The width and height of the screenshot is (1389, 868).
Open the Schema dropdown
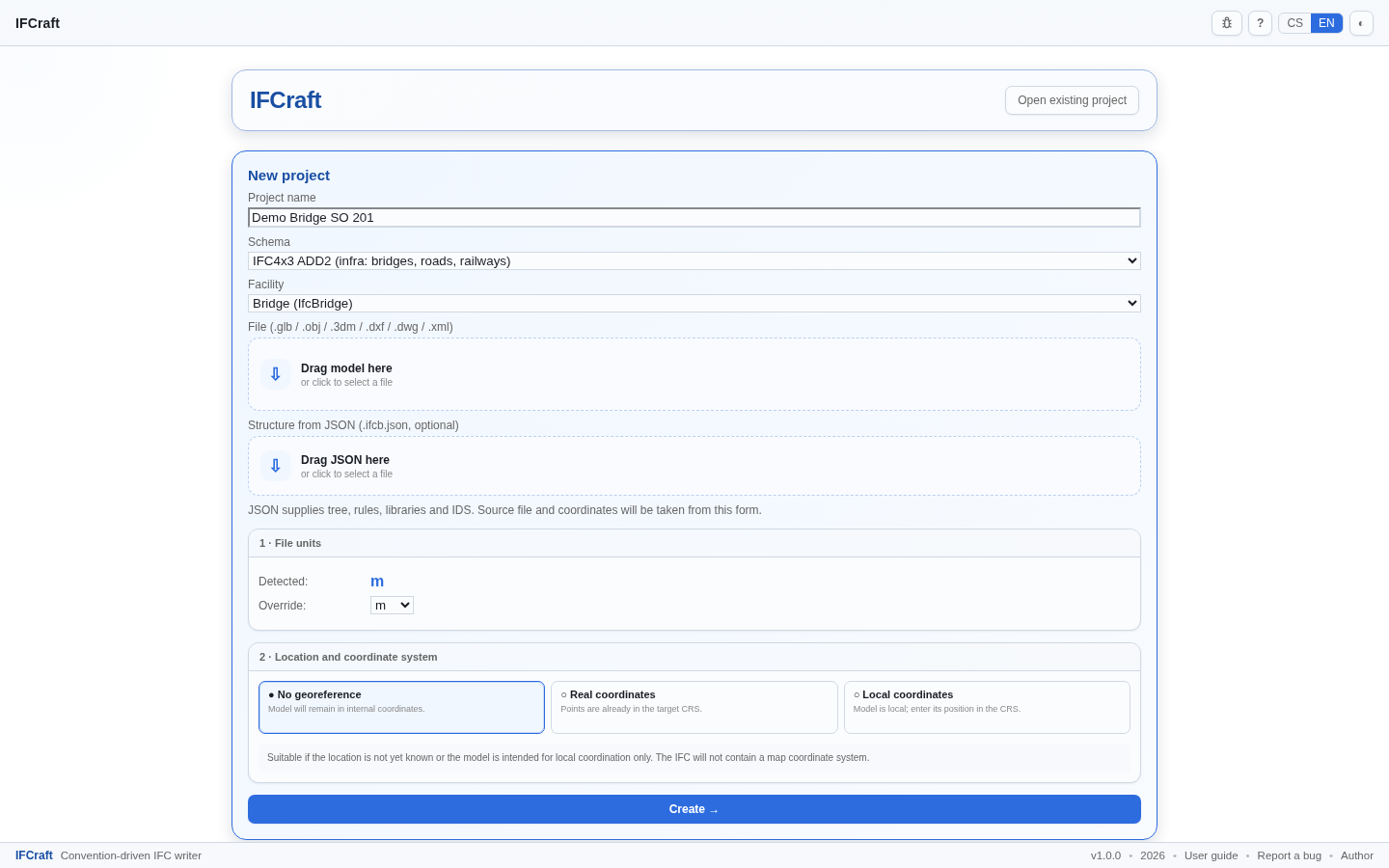(x=694, y=260)
